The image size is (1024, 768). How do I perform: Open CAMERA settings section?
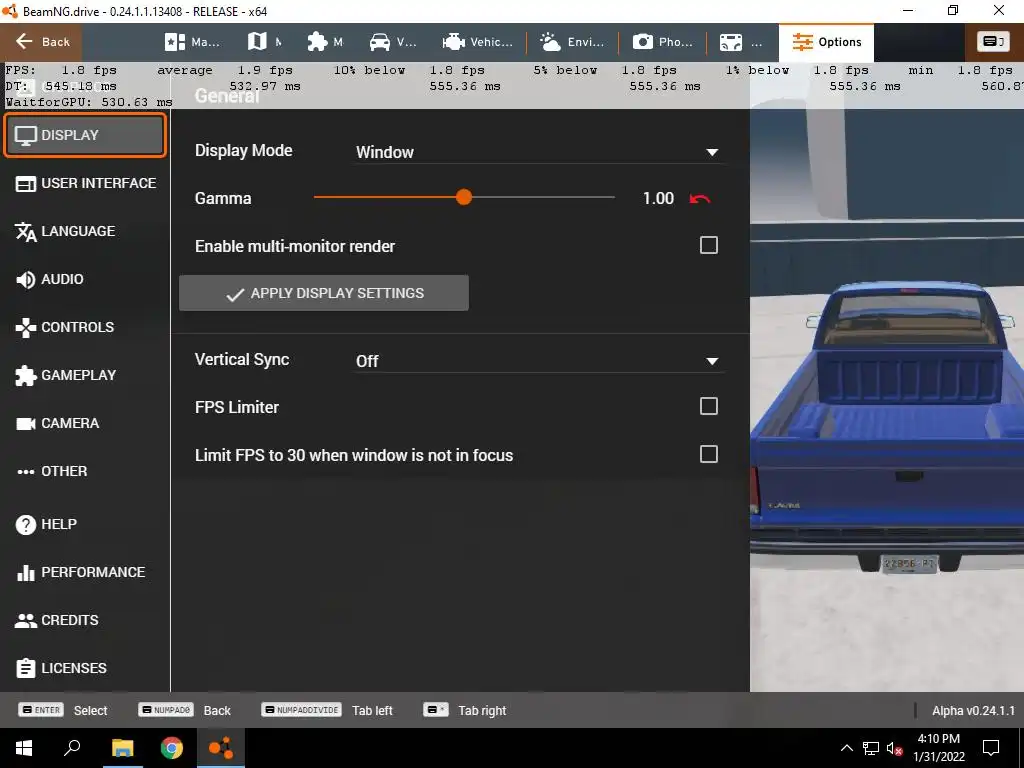pyautogui.click(x=85, y=423)
